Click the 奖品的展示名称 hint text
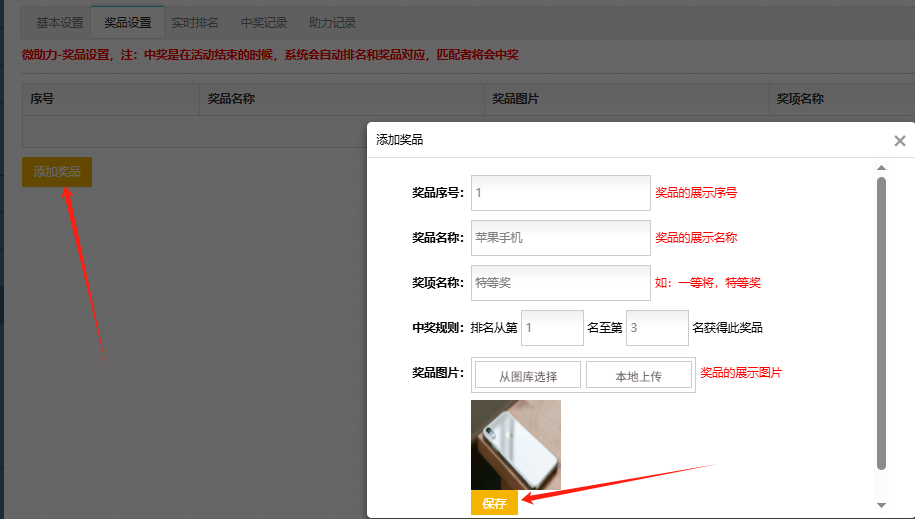The width and height of the screenshot is (915, 519). 696,238
